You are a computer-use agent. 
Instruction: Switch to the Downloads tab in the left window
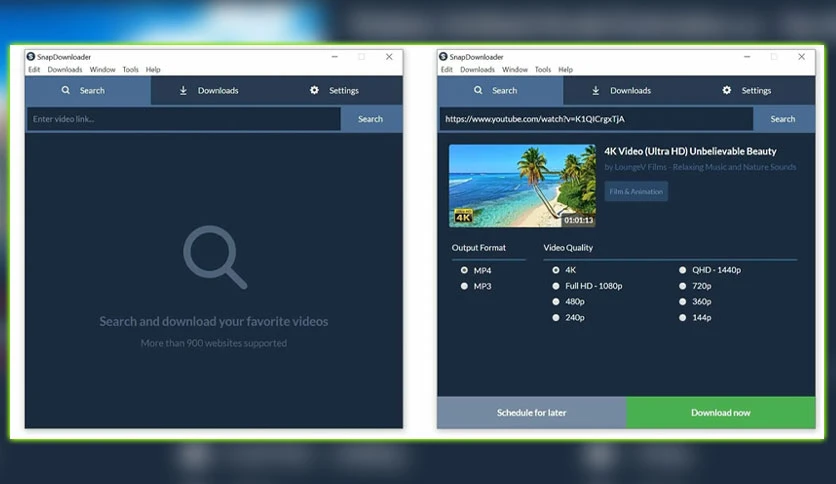point(214,90)
